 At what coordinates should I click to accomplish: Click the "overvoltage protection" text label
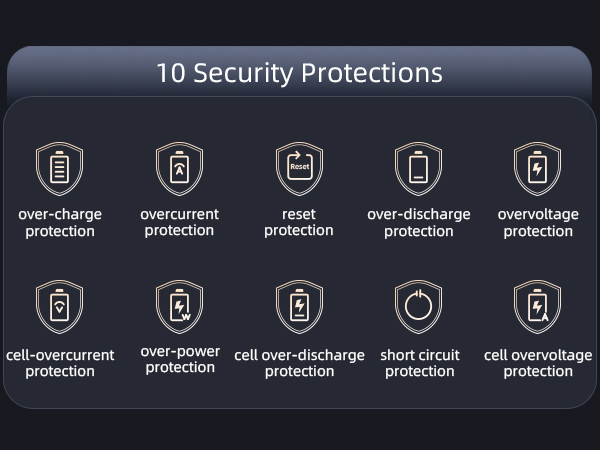click(x=538, y=223)
